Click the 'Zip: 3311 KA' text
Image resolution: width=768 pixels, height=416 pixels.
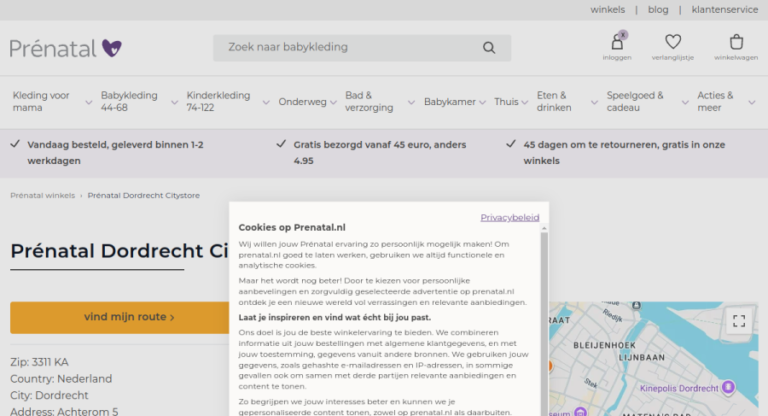click(x=39, y=362)
